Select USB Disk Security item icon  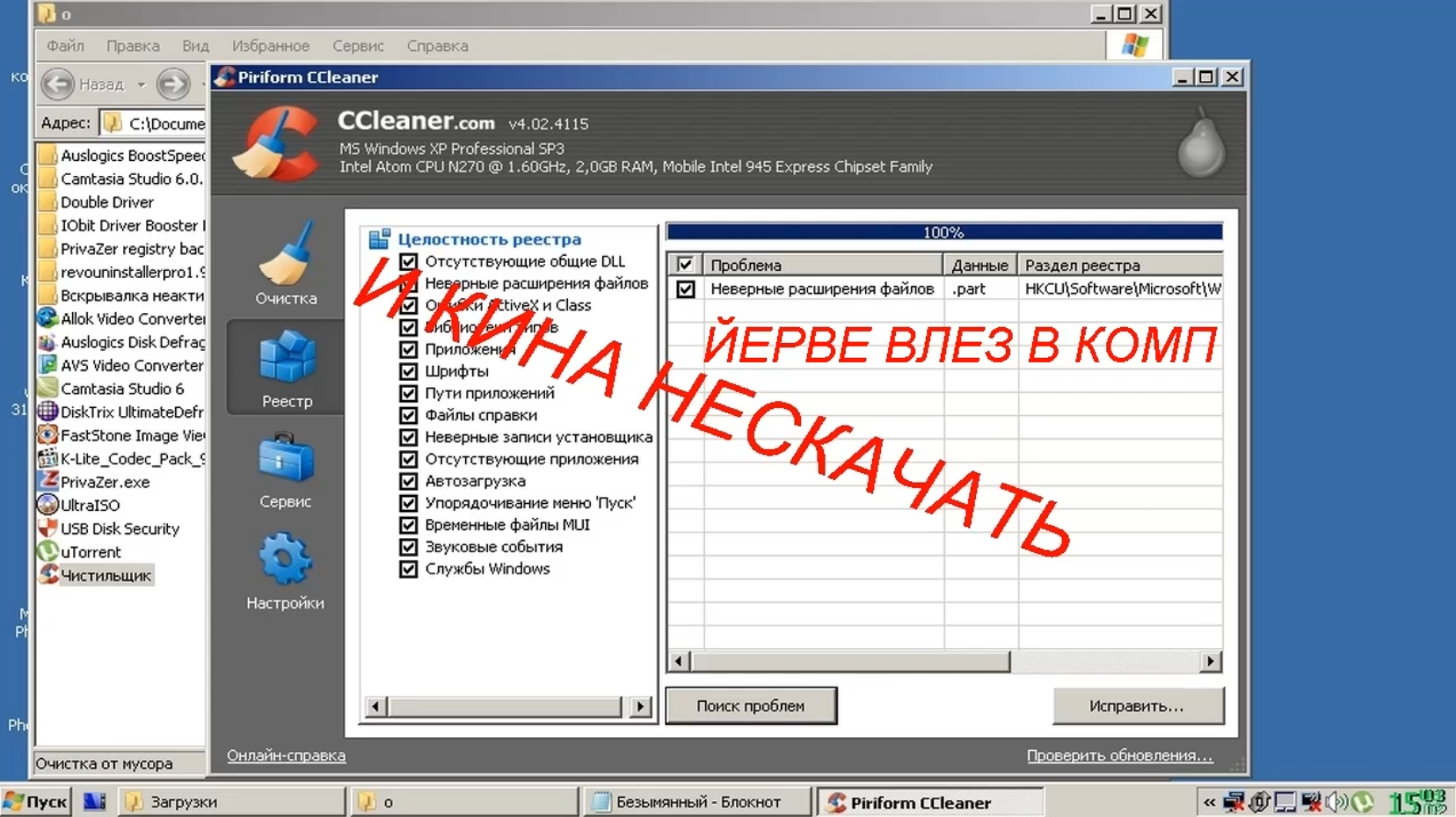pyautogui.click(x=47, y=529)
